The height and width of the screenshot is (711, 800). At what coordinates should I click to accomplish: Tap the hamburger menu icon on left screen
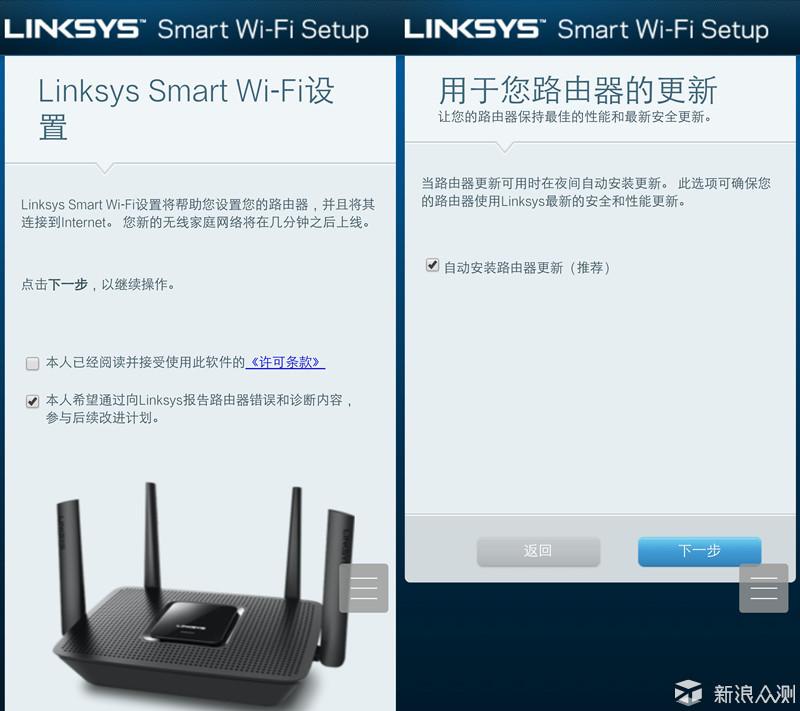[x=364, y=588]
